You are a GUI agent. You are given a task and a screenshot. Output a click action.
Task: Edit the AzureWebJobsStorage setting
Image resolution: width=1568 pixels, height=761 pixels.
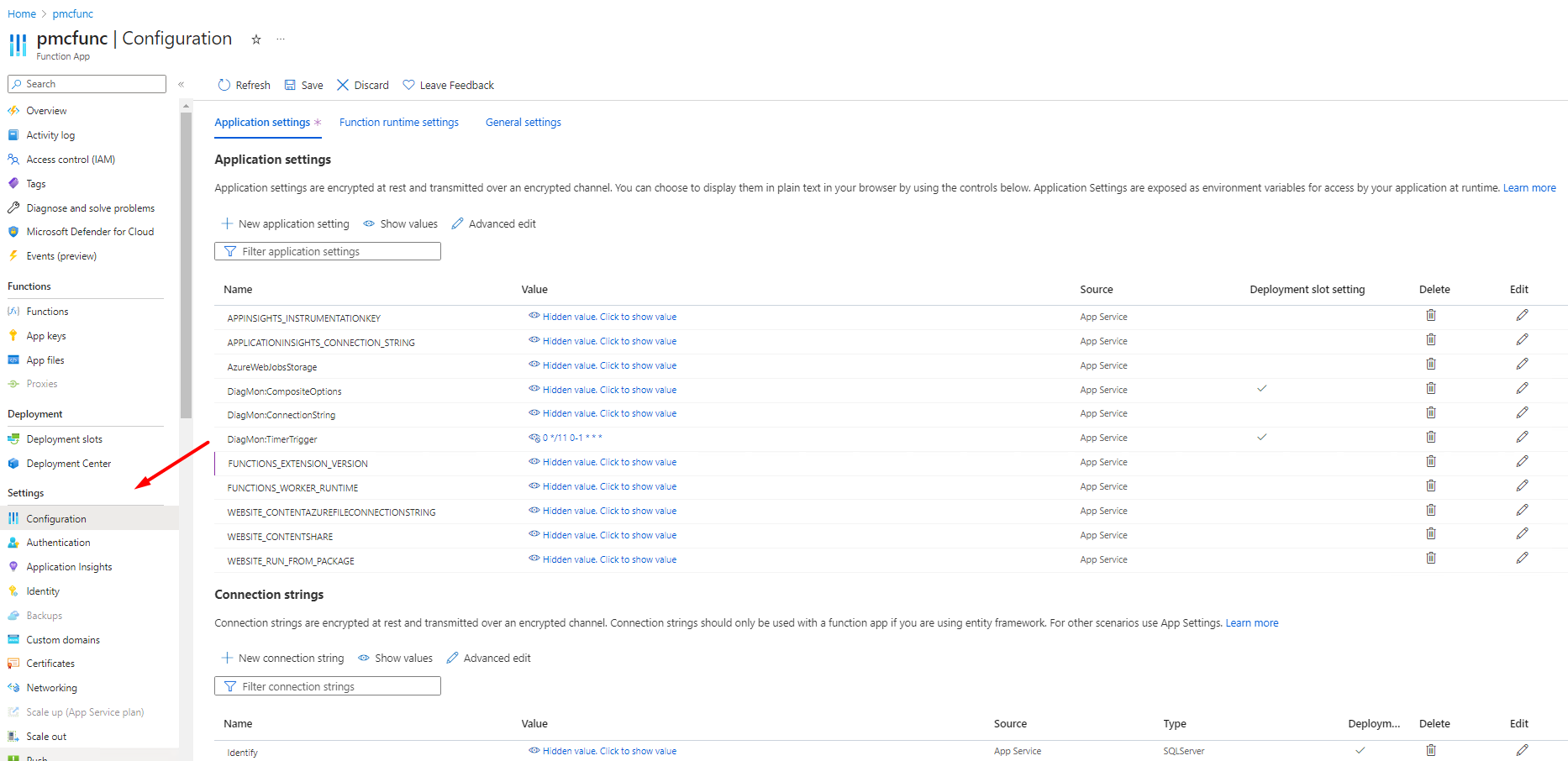pos(1522,365)
